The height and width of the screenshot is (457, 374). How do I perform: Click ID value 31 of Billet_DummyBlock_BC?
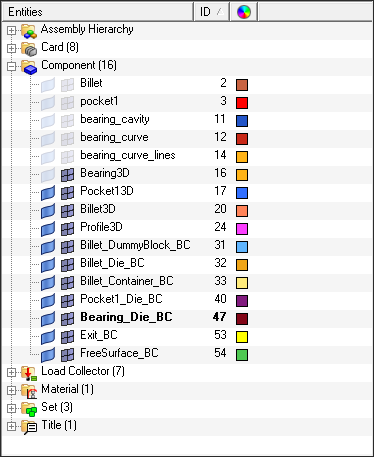pyautogui.click(x=220, y=245)
